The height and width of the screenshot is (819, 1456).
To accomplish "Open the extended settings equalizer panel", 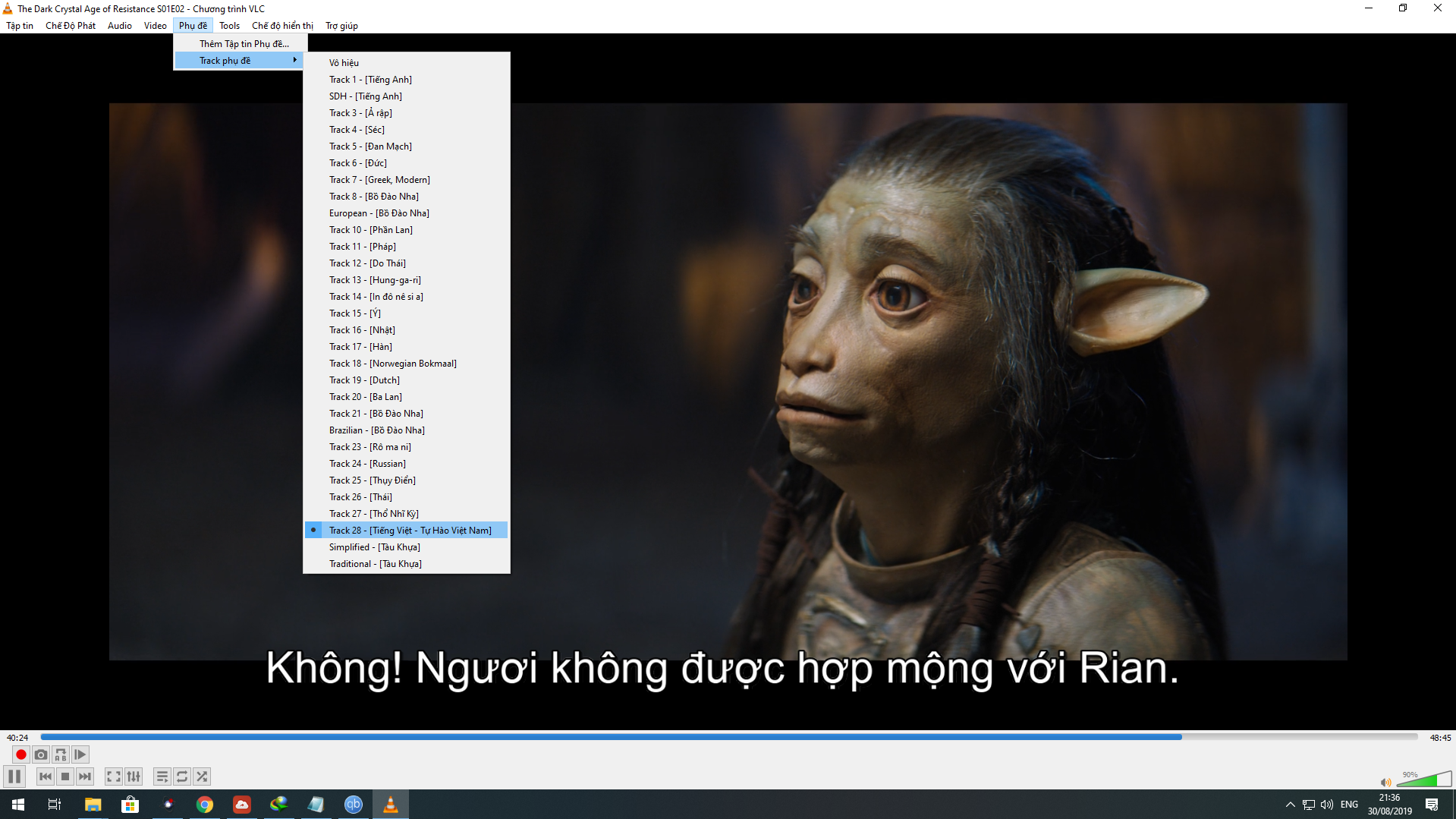I will 134,776.
